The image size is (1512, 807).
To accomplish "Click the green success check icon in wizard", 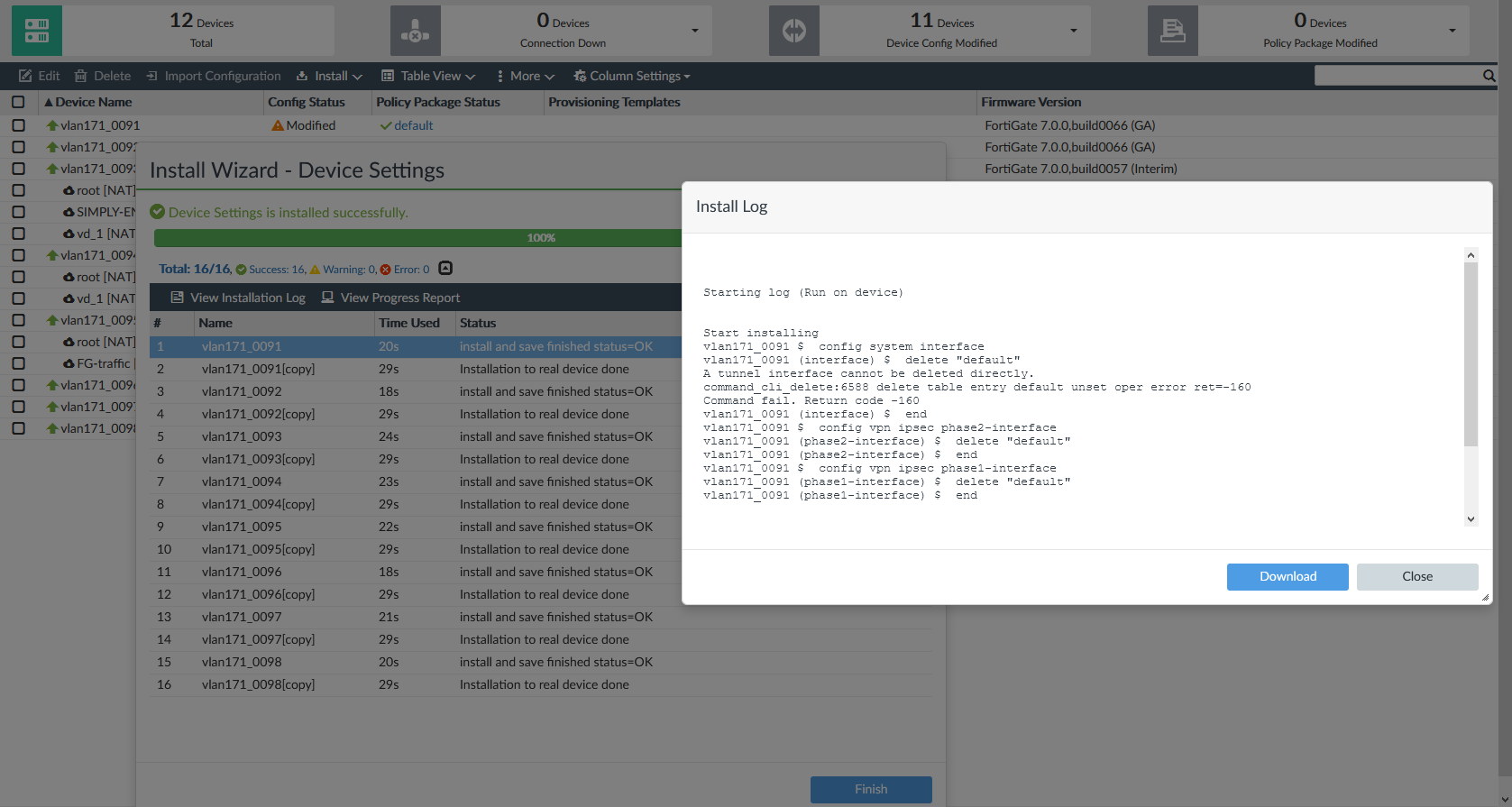I will [x=157, y=212].
